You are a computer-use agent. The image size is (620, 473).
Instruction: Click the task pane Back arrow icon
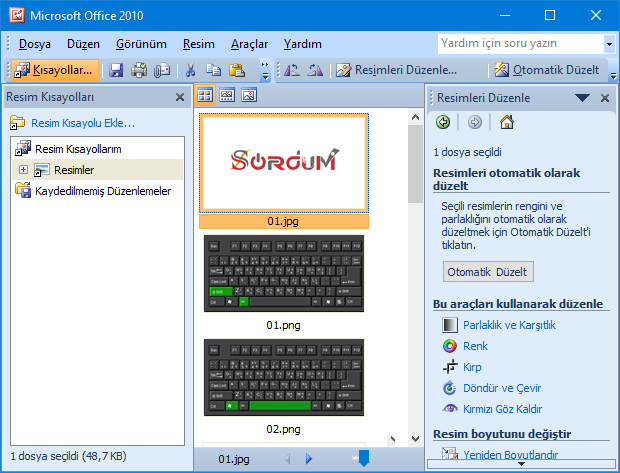pyautogui.click(x=443, y=122)
